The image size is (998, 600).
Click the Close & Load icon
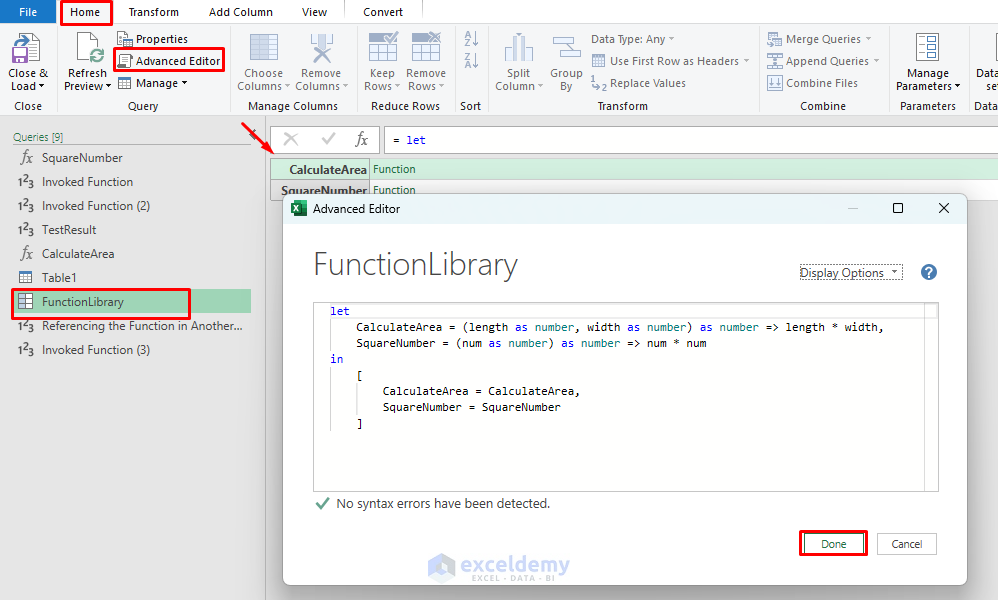27,48
